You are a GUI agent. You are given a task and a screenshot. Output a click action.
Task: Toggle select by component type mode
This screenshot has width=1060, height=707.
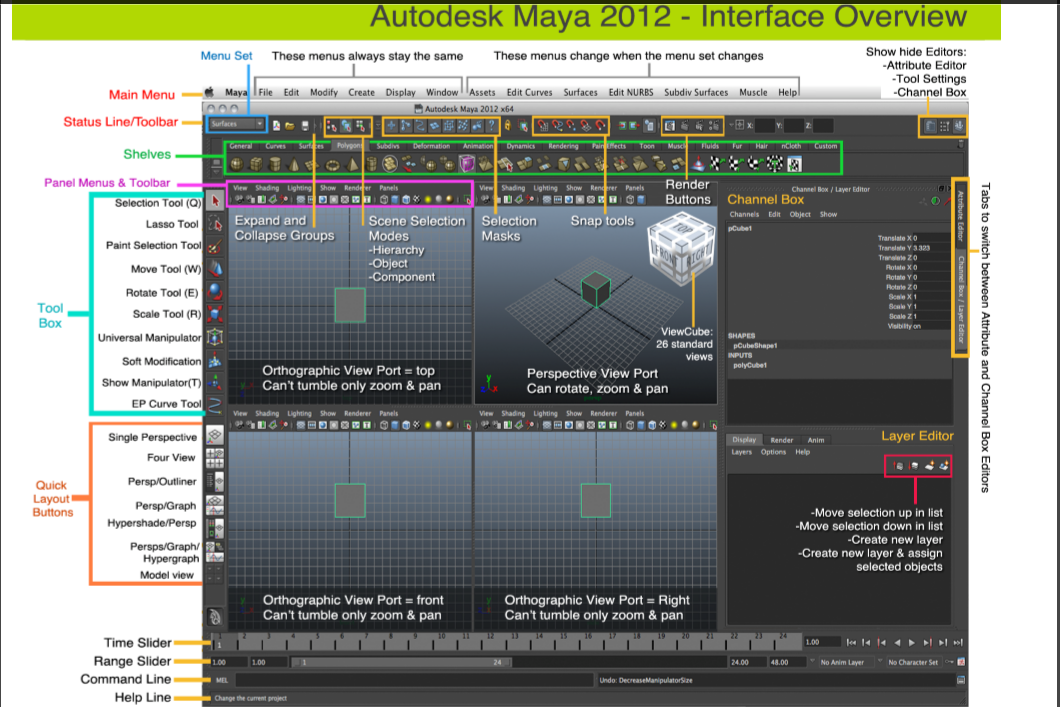tap(361, 126)
